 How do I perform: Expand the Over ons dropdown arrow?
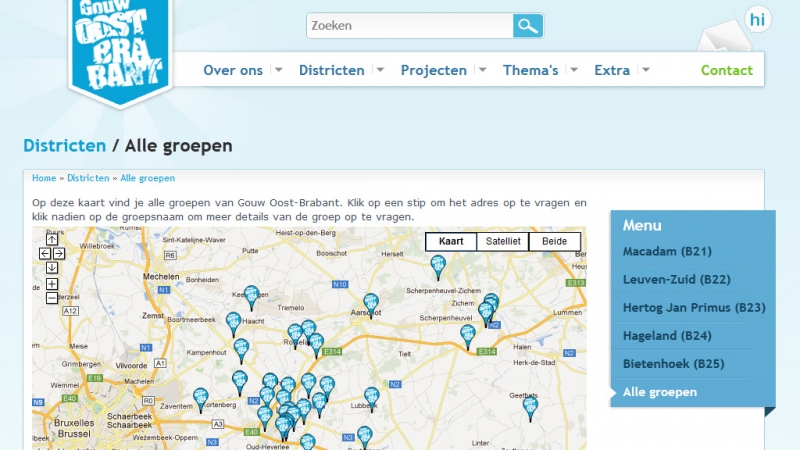[279, 70]
